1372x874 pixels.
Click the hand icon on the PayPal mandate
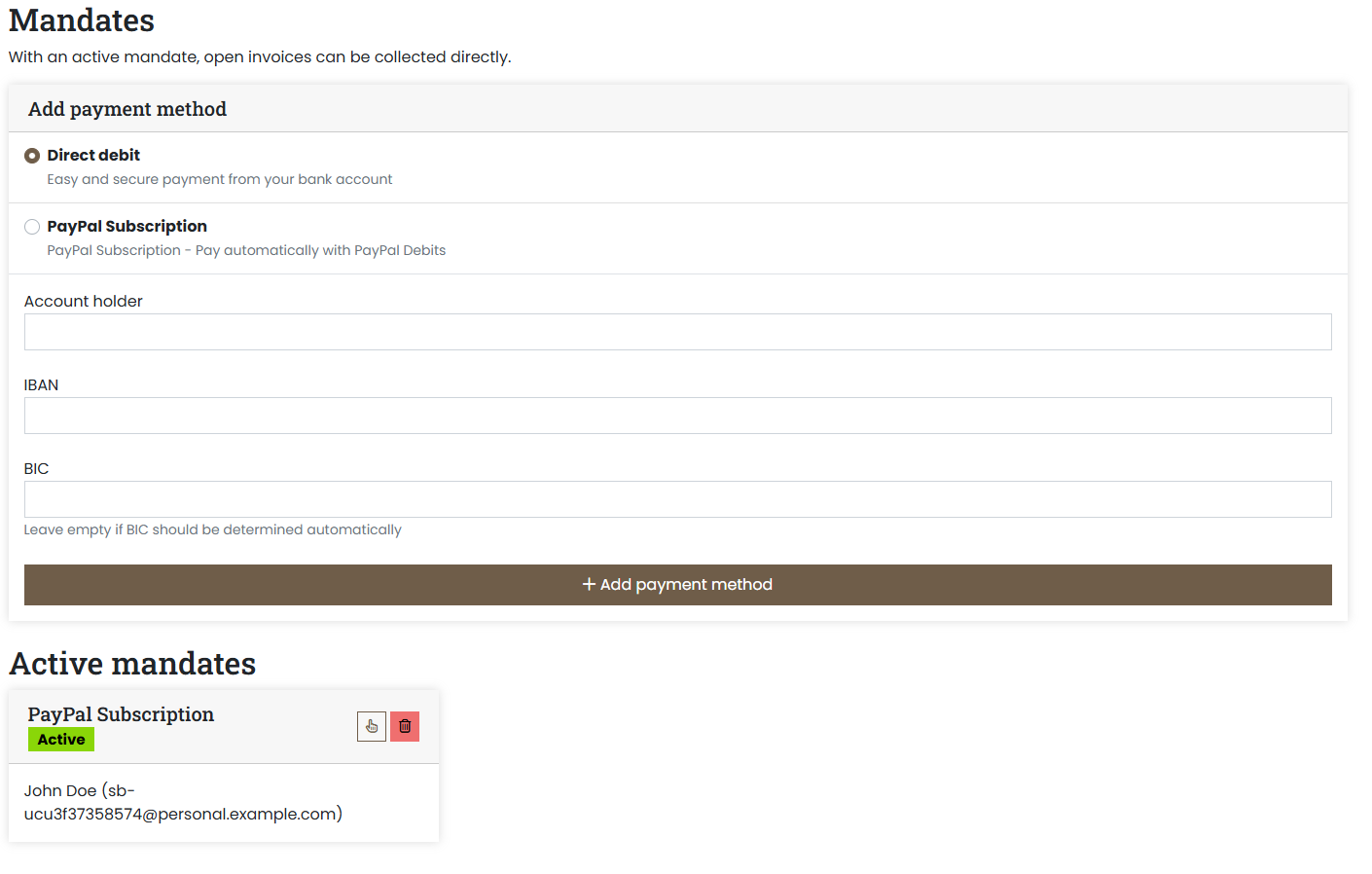pos(371,725)
